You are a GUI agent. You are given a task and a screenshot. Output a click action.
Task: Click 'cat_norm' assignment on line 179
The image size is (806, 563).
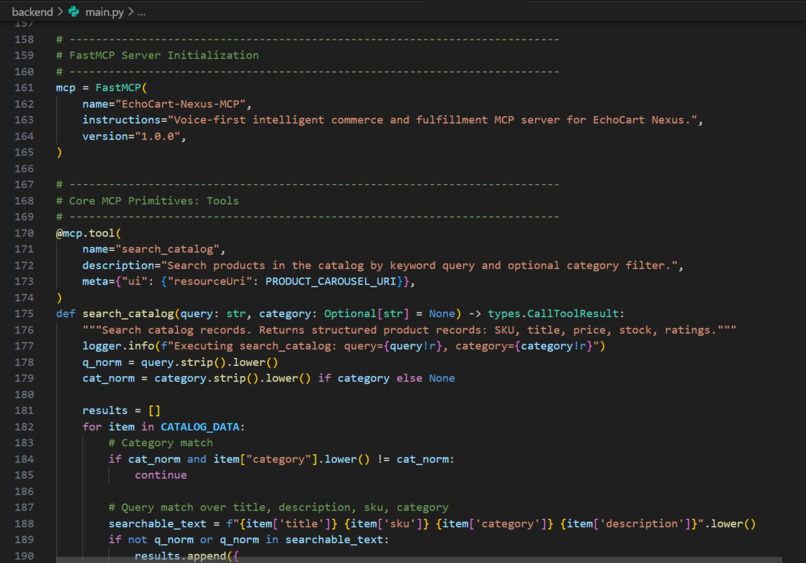point(108,378)
